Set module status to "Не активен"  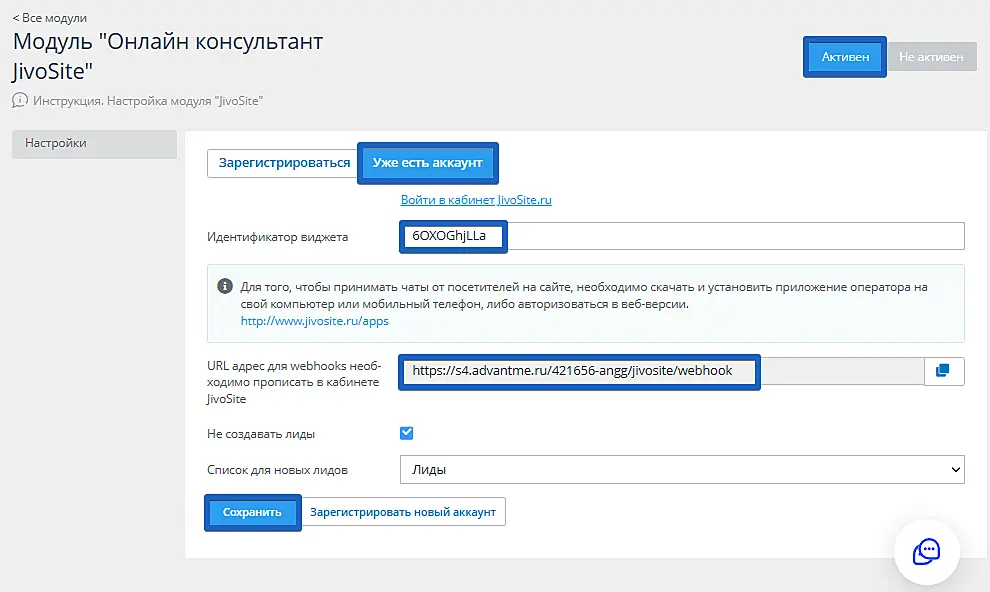(930, 57)
